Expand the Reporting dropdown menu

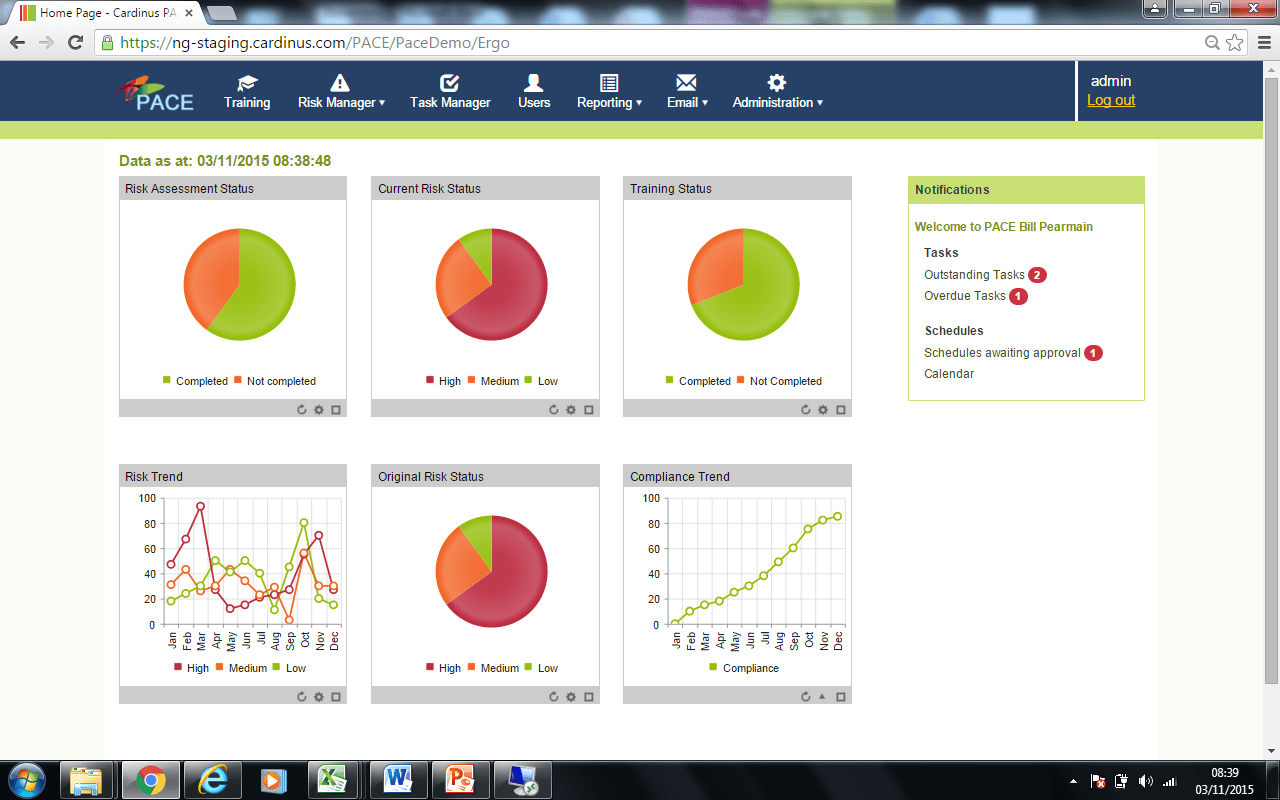(609, 102)
